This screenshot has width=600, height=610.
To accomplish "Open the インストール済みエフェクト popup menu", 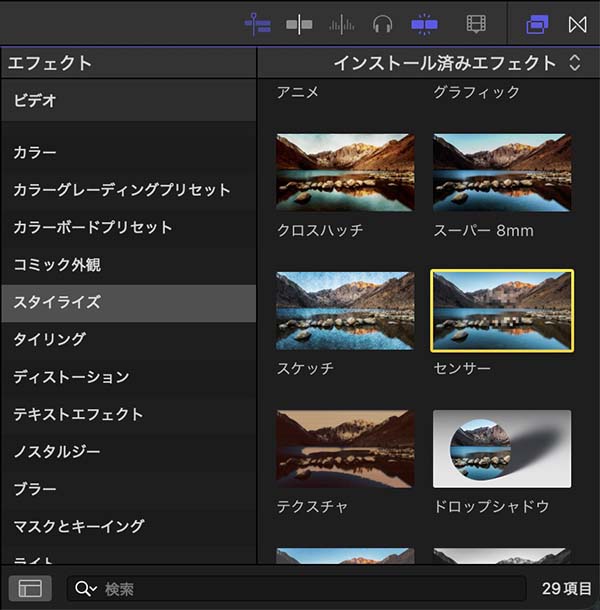I will [x=445, y=63].
